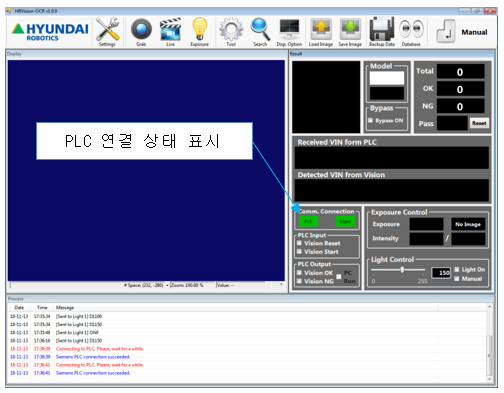This screenshot has height=393, width=504.
Task: Click the Reset counter button
Action: (x=479, y=123)
